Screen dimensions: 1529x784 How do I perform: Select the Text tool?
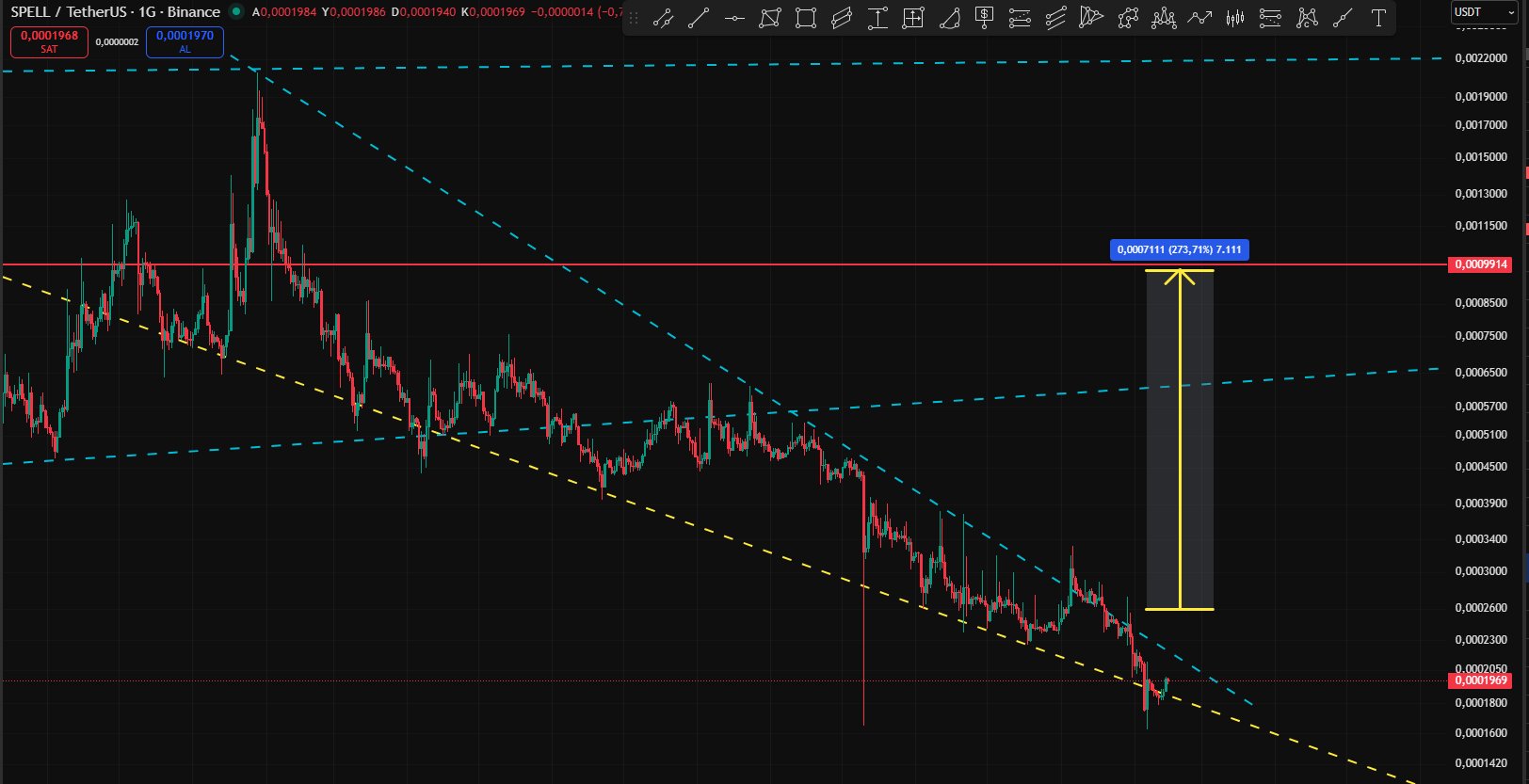1378,19
